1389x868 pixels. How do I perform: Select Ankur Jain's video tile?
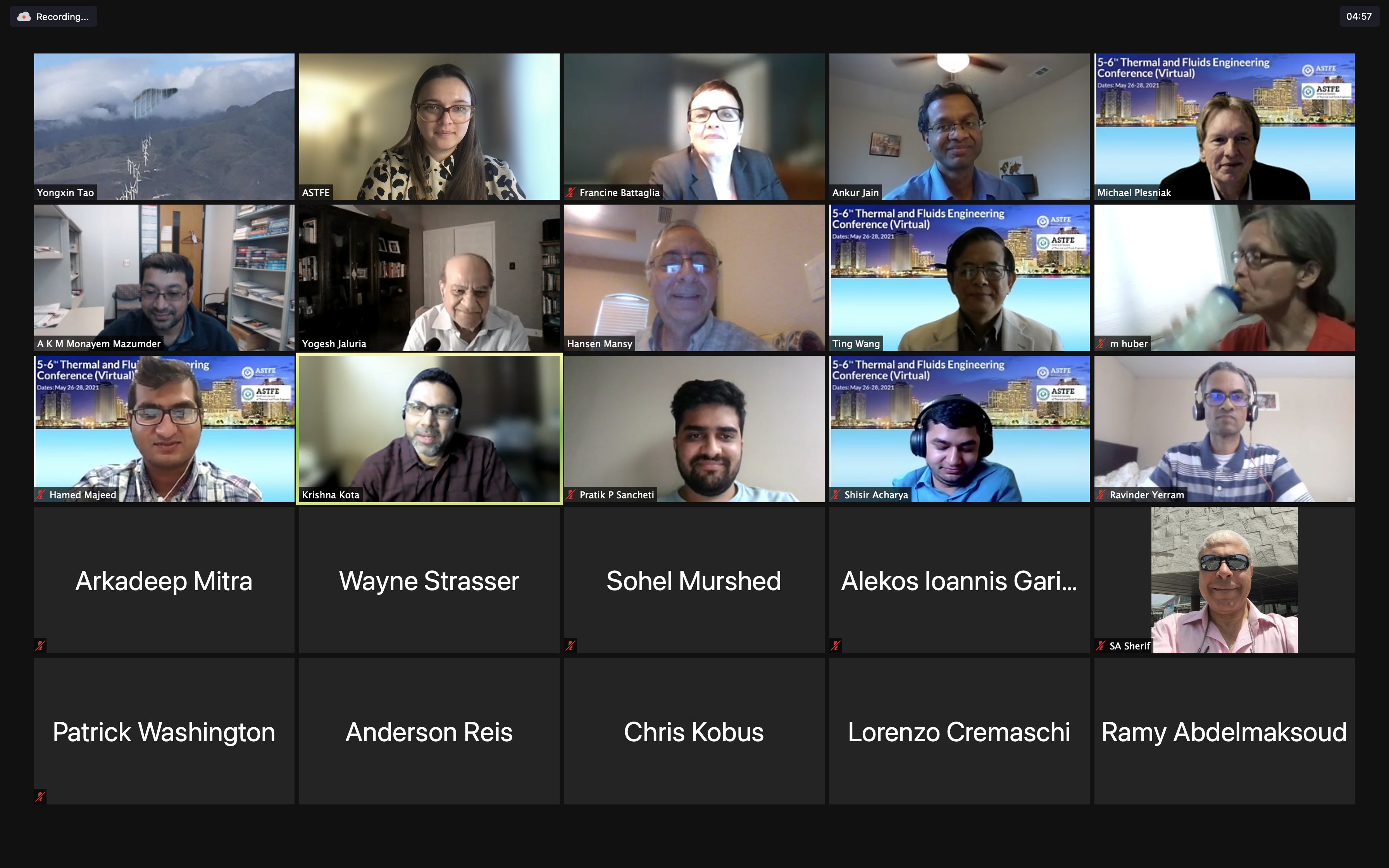click(959, 127)
